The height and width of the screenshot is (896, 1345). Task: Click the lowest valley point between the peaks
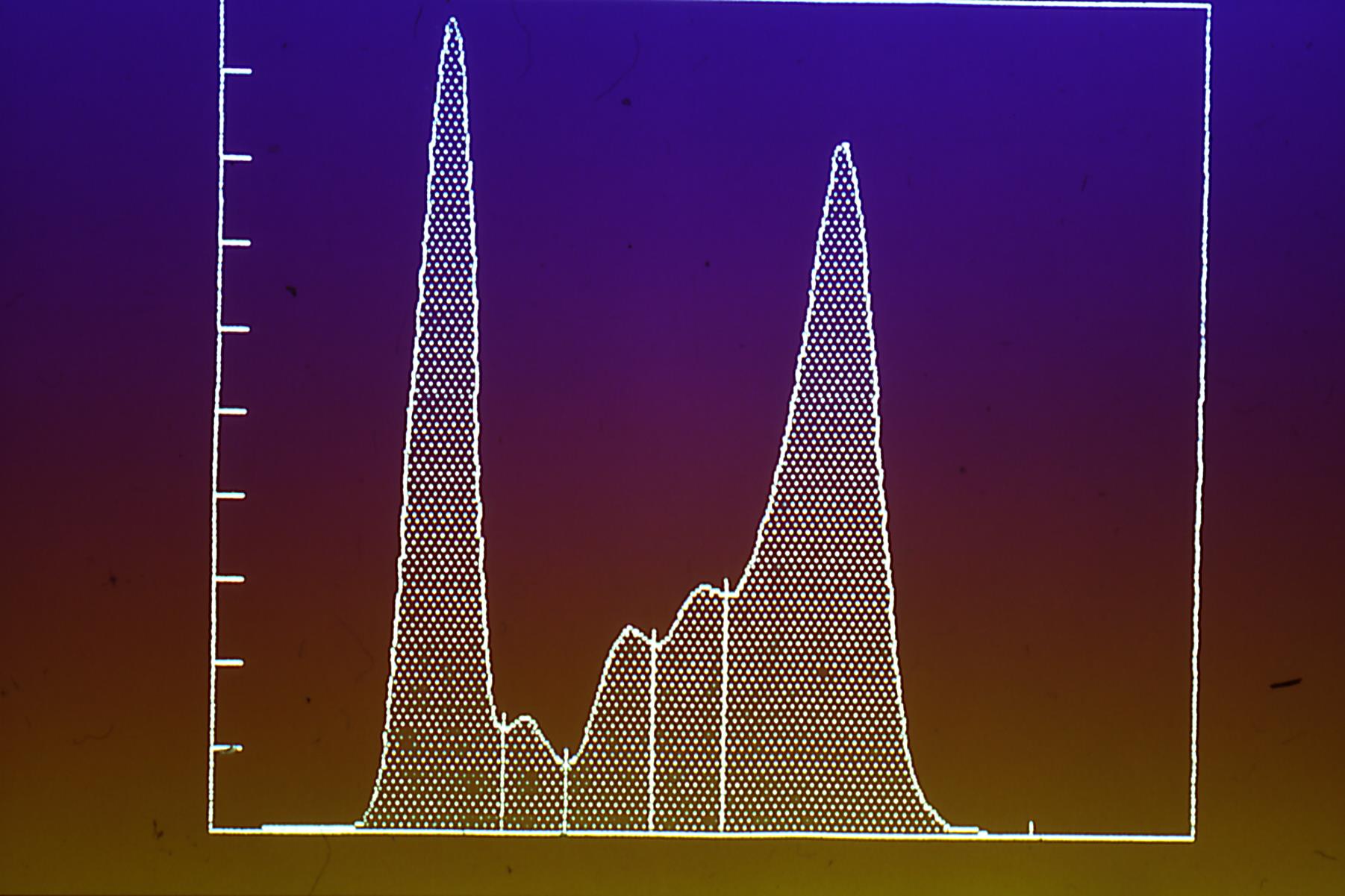(565, 762)
